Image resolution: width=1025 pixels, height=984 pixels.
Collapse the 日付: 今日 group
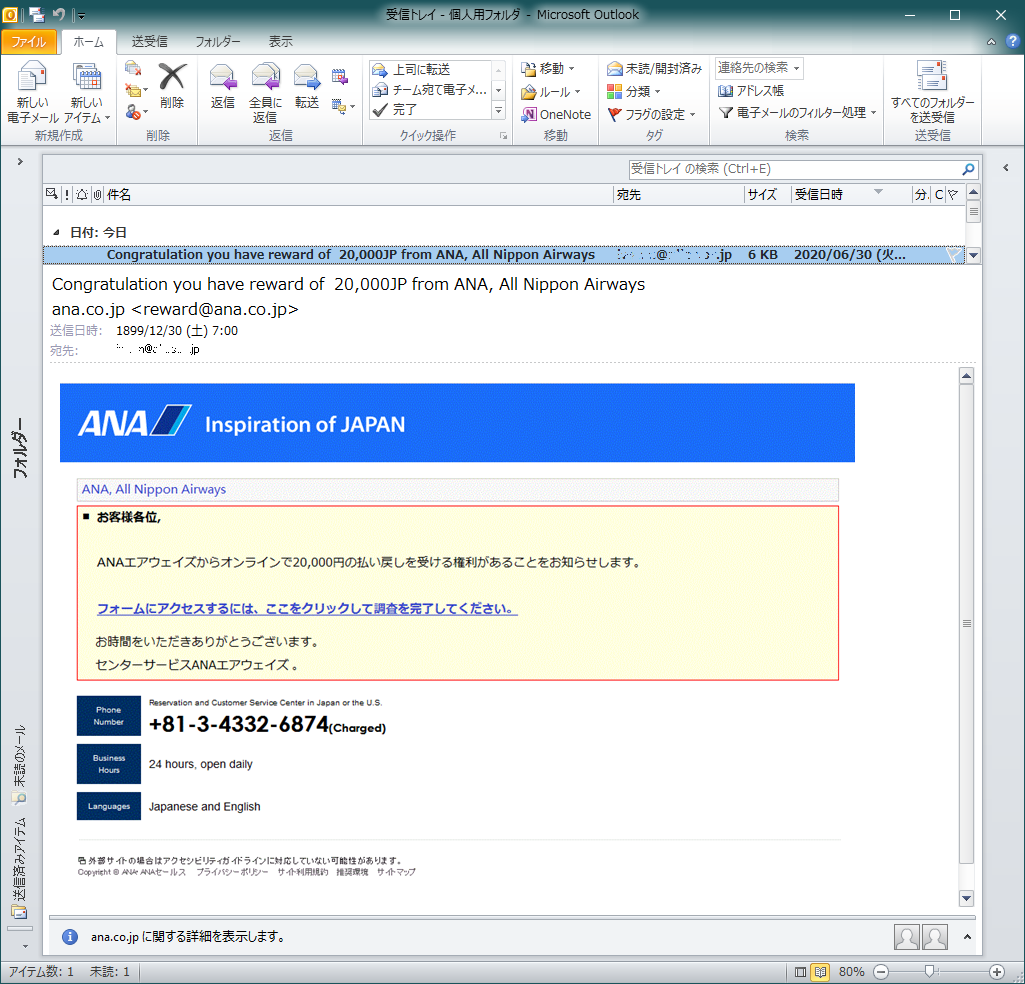click(57, 233)
